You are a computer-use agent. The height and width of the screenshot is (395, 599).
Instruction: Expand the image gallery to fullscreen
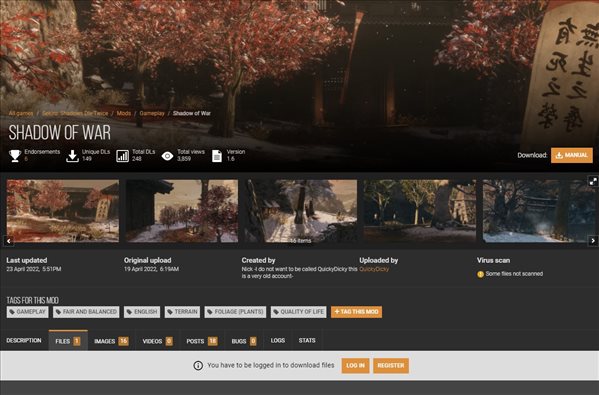(593, 181)
